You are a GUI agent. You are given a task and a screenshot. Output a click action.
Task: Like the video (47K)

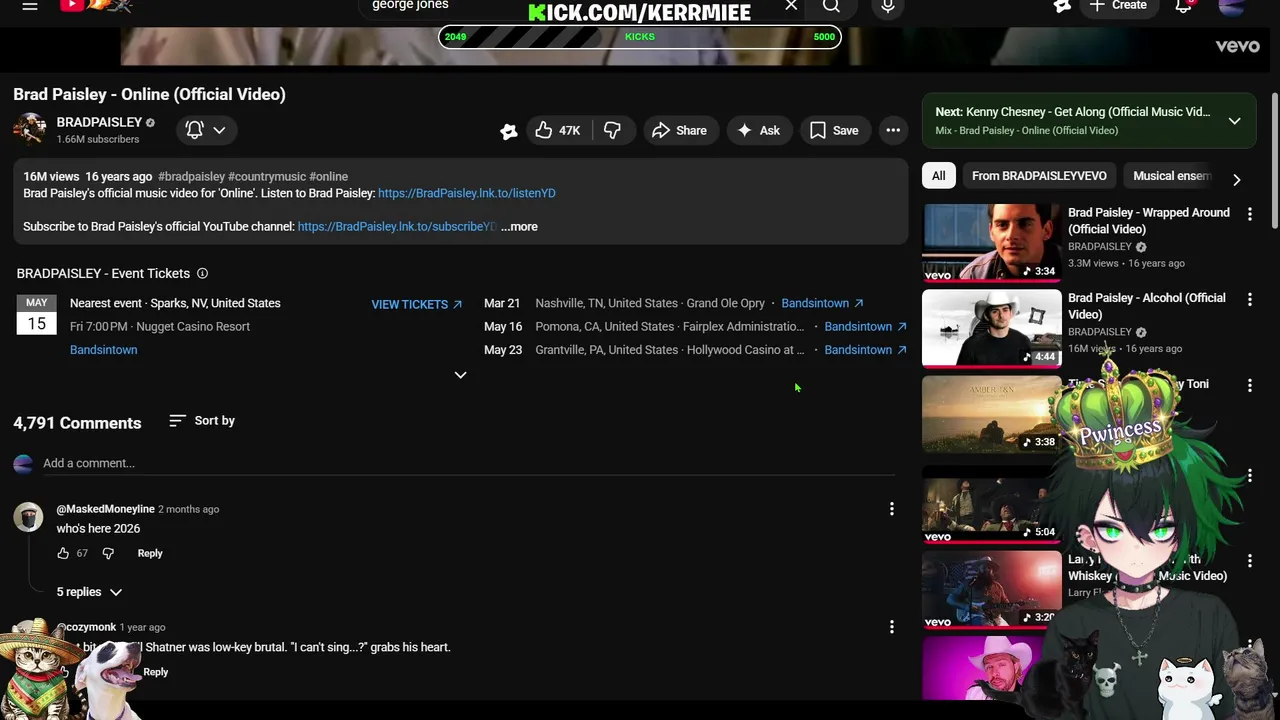point(558,131)
